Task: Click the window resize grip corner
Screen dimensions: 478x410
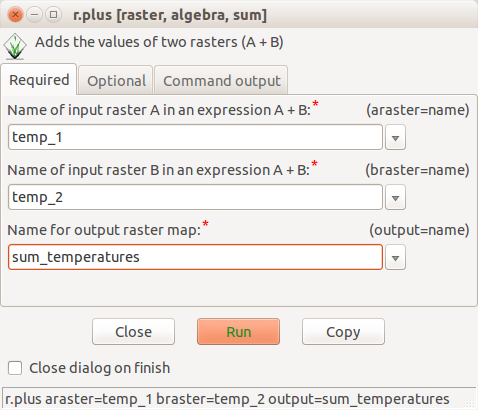Action: click(470, 402)
